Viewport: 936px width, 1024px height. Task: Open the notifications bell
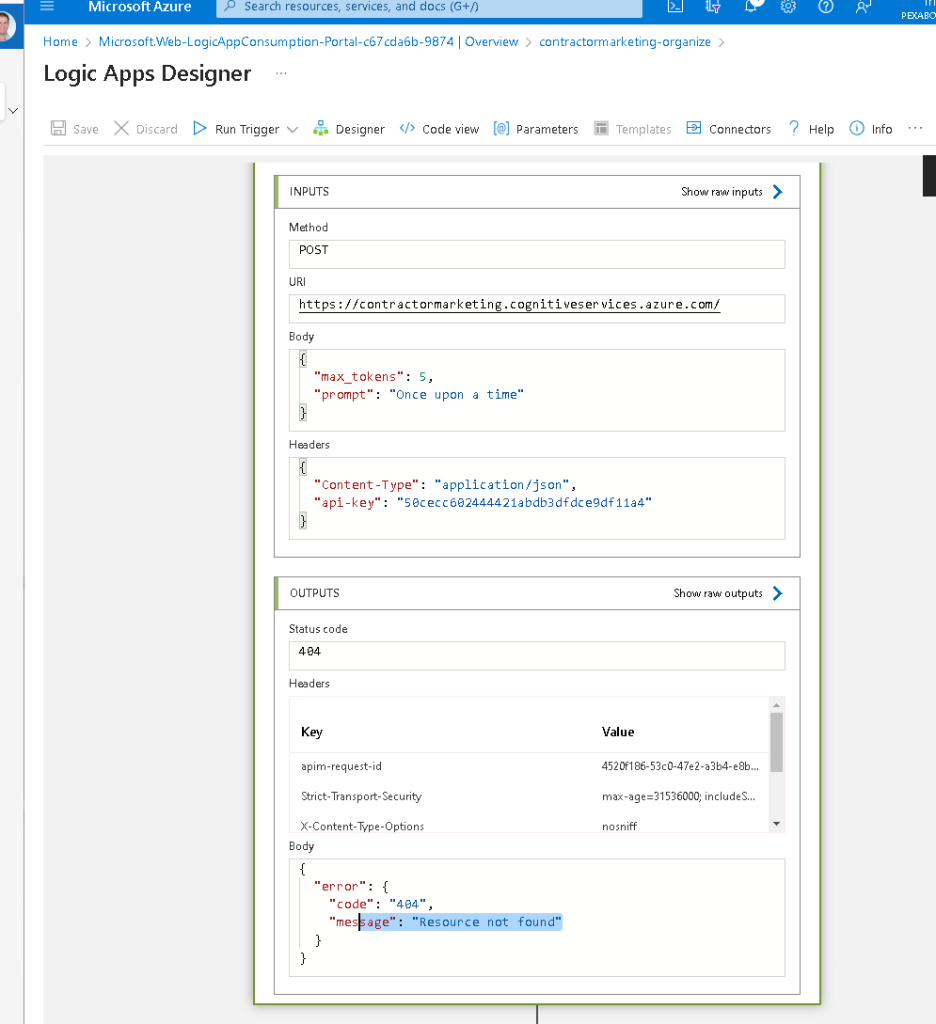coord(751,7)
